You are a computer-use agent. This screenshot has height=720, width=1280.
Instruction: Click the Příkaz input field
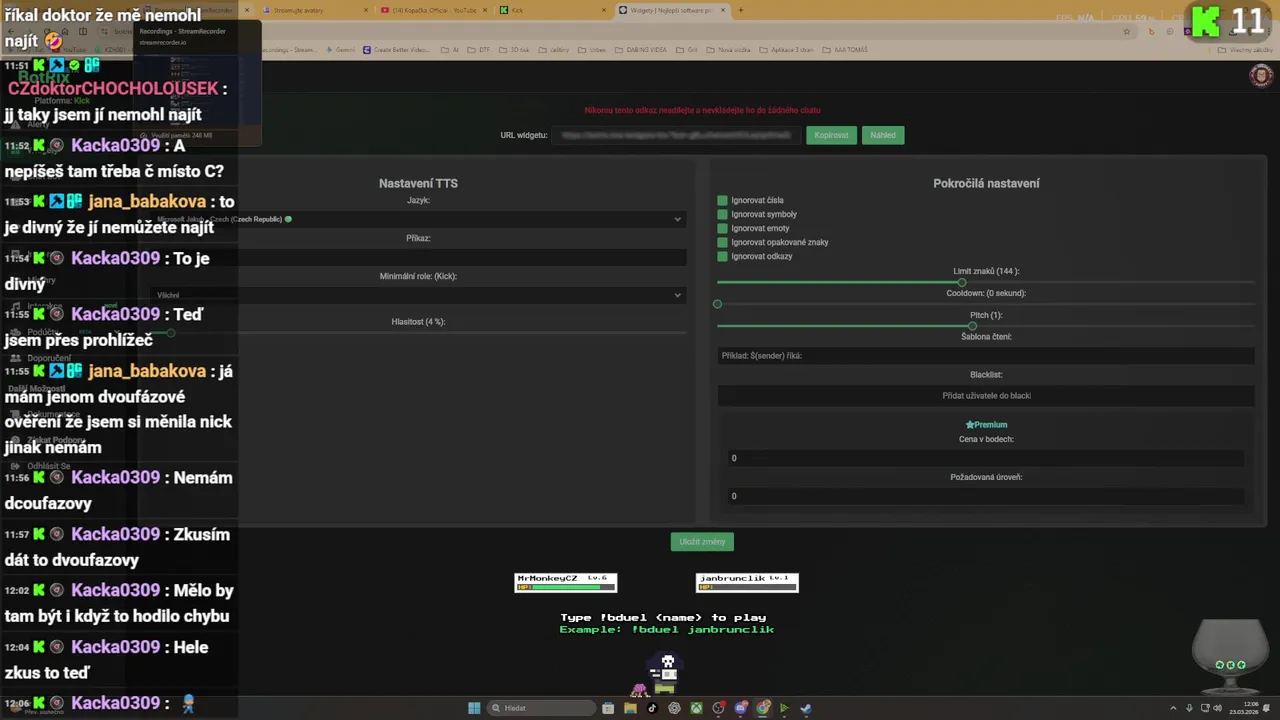pos(418,257)
